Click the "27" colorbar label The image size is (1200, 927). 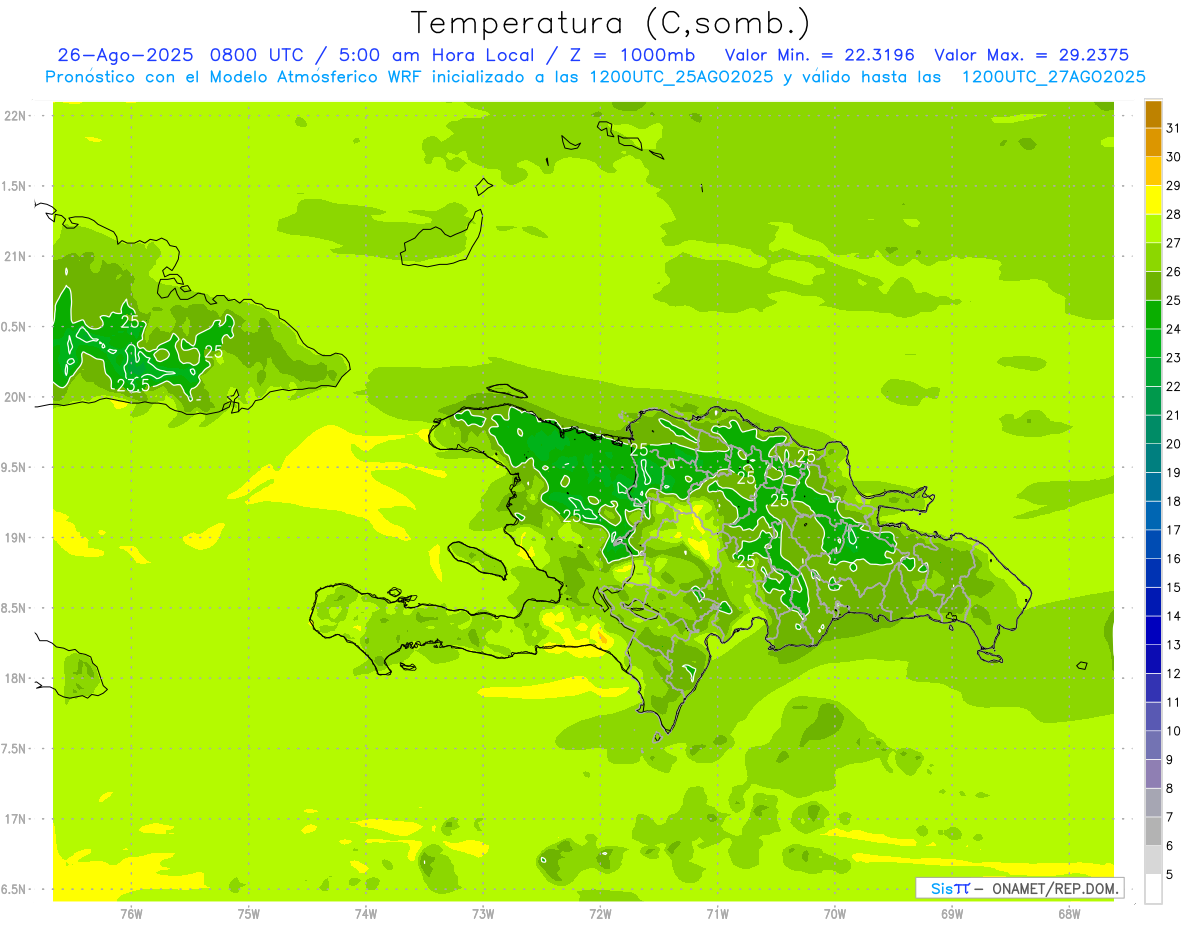1173,243
